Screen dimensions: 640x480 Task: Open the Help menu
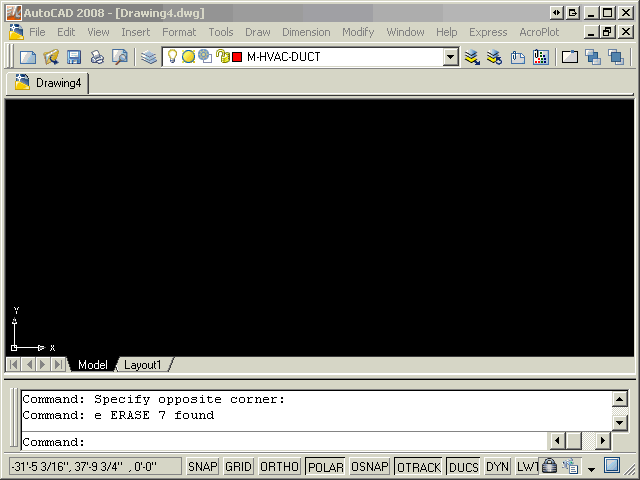[447, 32]
